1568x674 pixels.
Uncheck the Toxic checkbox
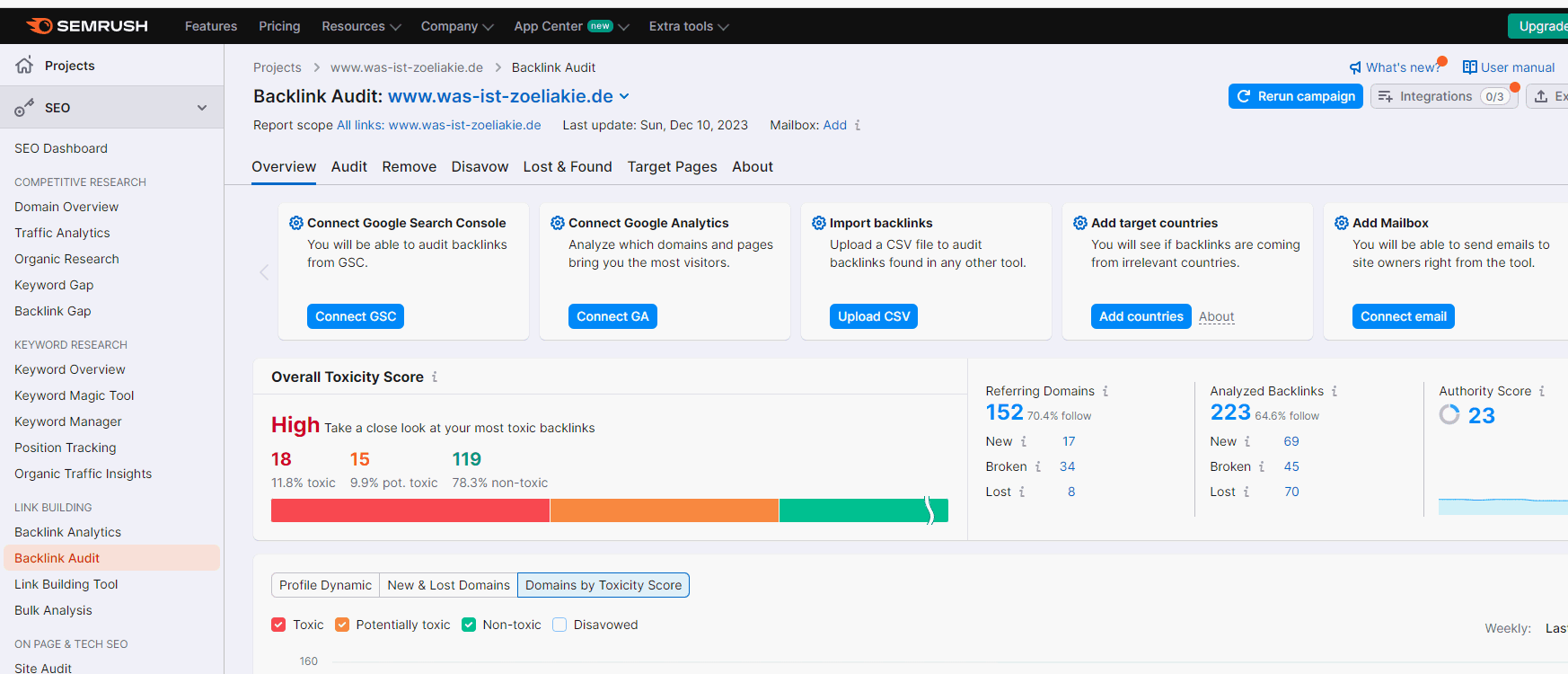click(x=278, y=625)
